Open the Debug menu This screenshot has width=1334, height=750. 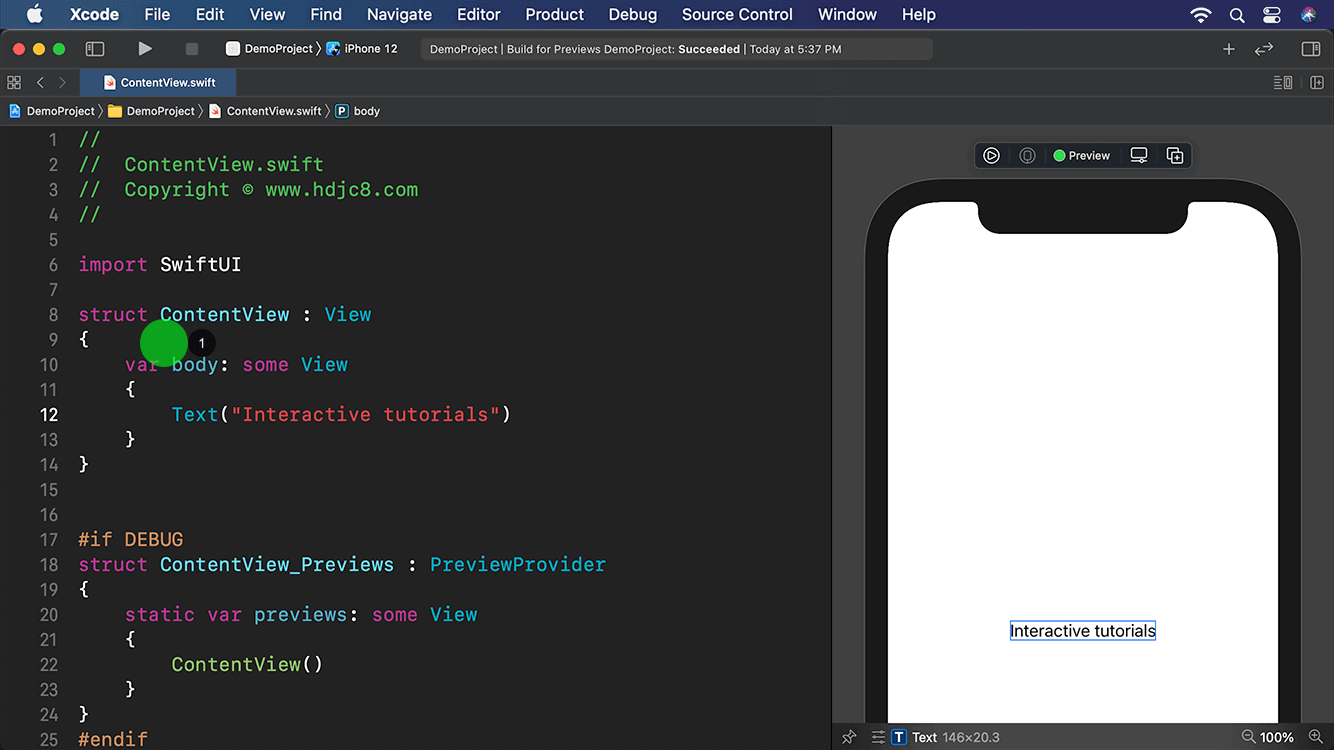coord(633,14)
